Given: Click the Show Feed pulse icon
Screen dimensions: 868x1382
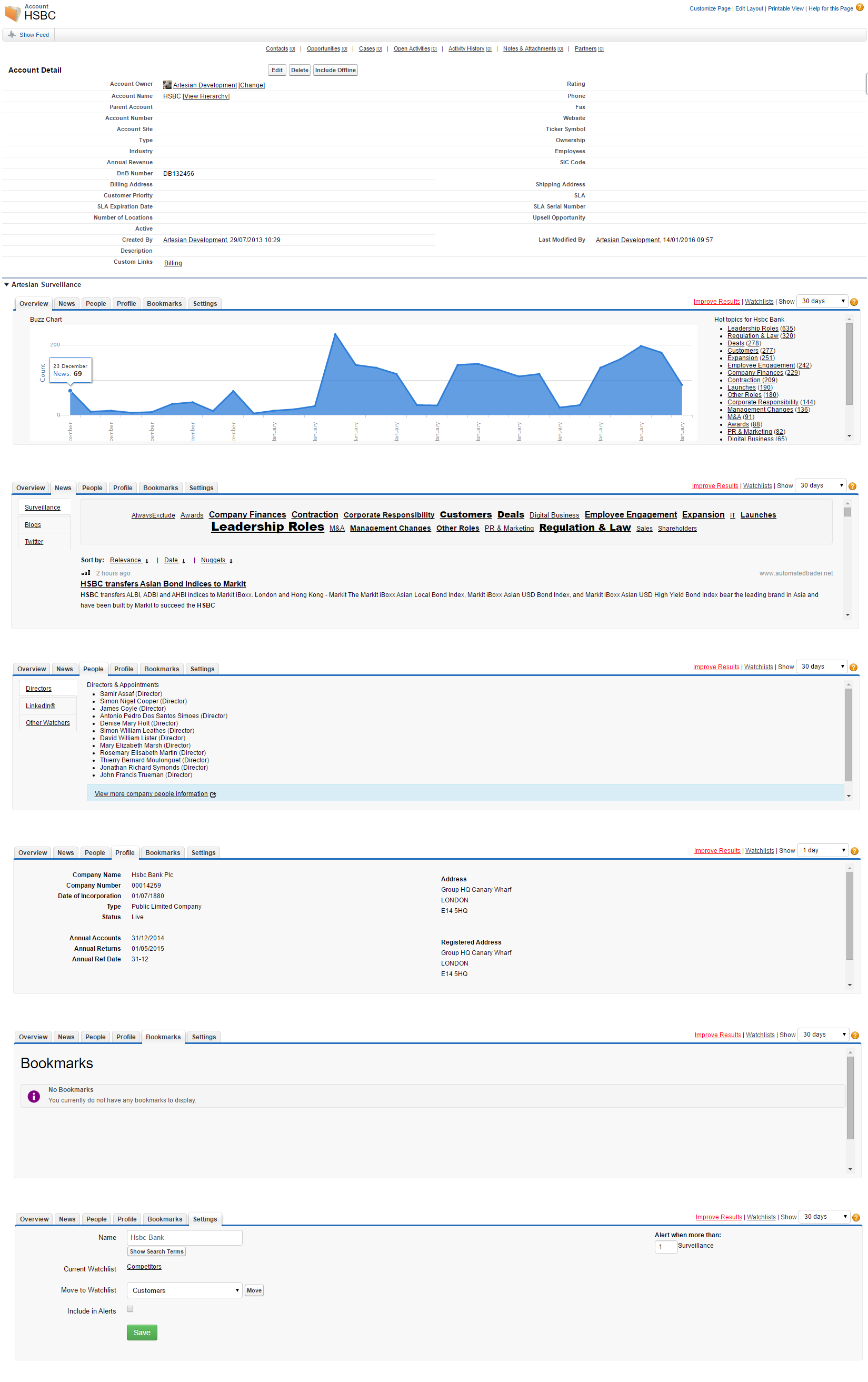Looking at the screenshot, I should click(12, 34).
